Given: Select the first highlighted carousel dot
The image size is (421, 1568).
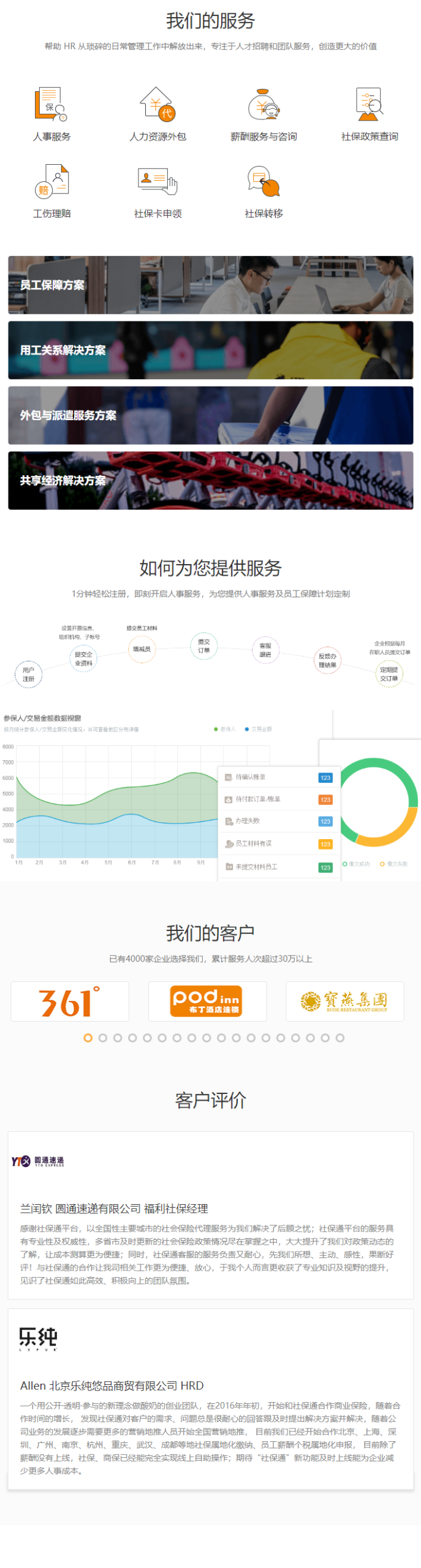Looking at the screenshot, I should click(88, 1037).
